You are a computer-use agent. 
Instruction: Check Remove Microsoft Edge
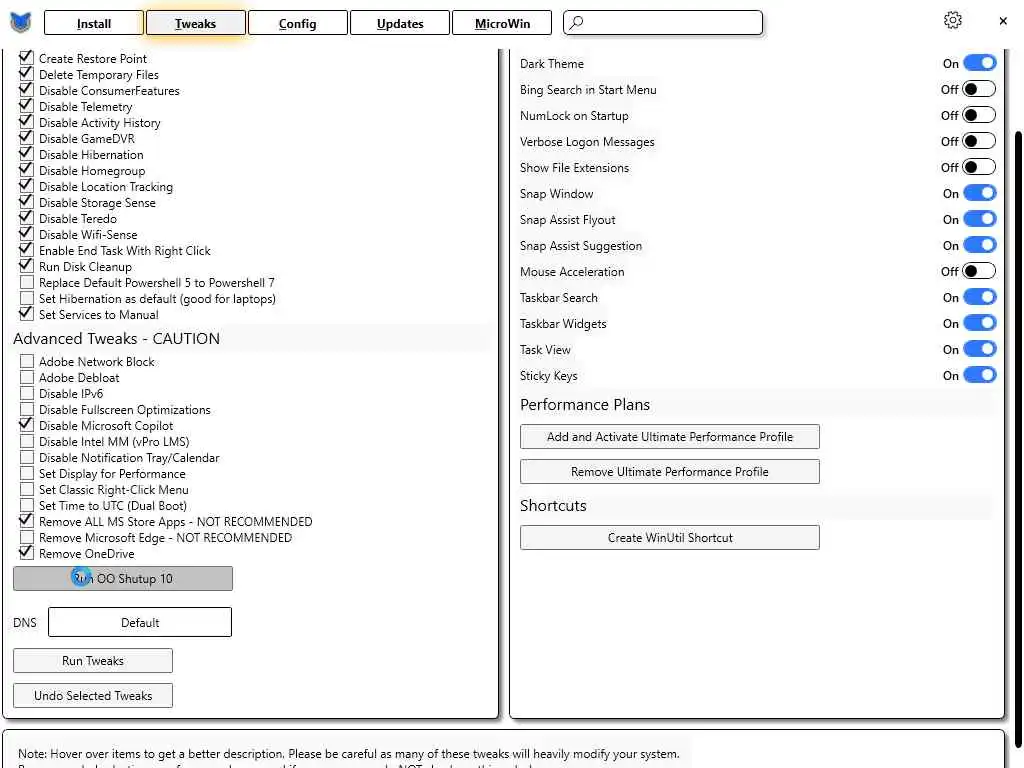[26, 537]
